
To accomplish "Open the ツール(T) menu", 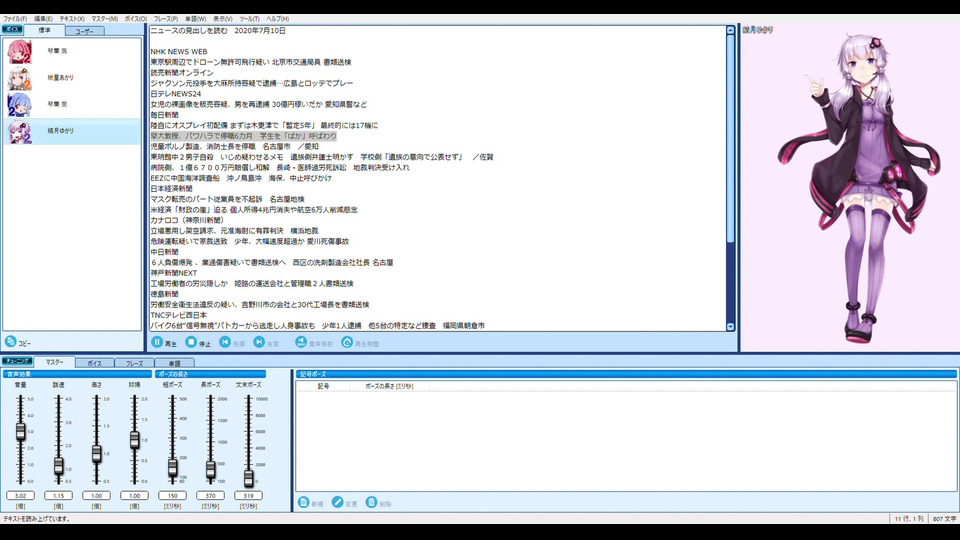I will 249,19.
